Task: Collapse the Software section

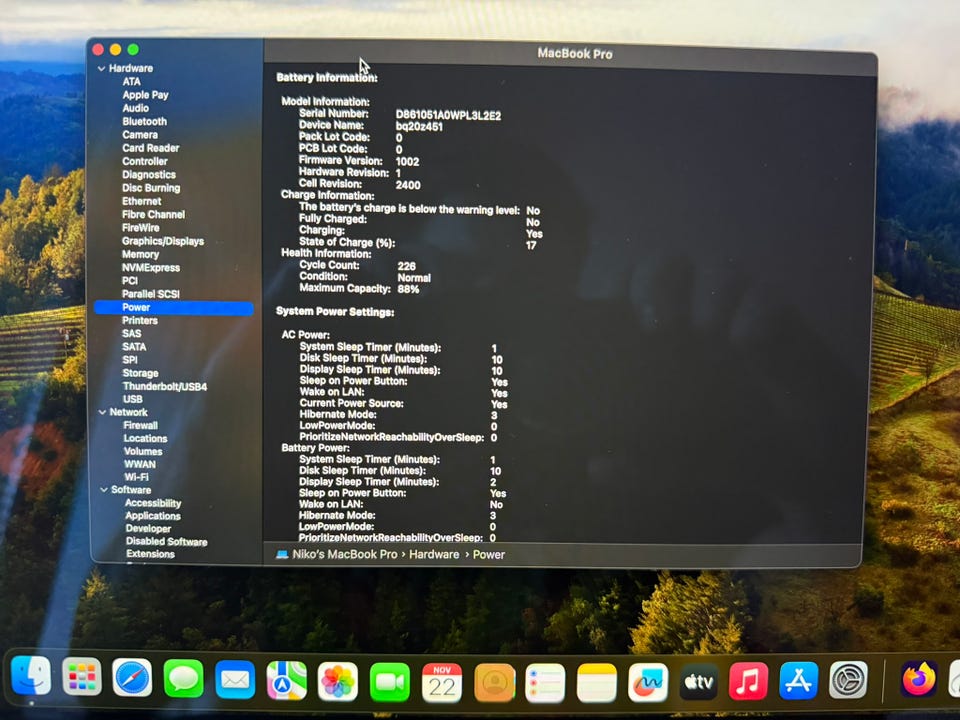Action: click(103, 490)
